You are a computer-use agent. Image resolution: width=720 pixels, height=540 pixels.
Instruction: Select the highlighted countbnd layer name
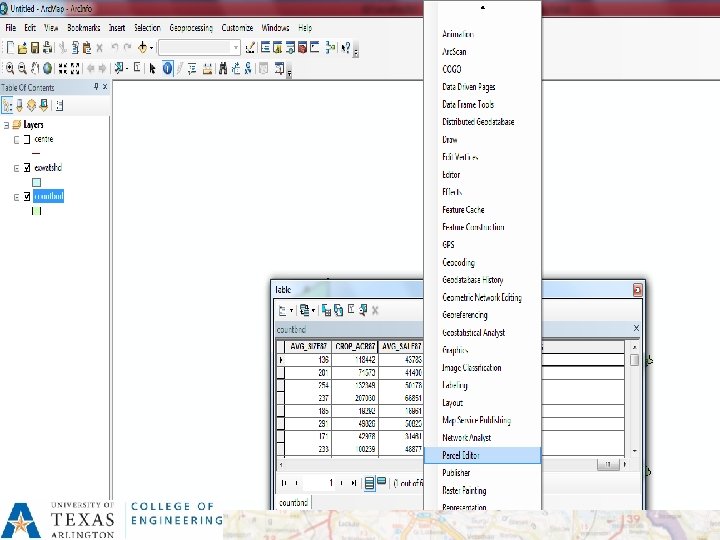click(x=49, y=197)
